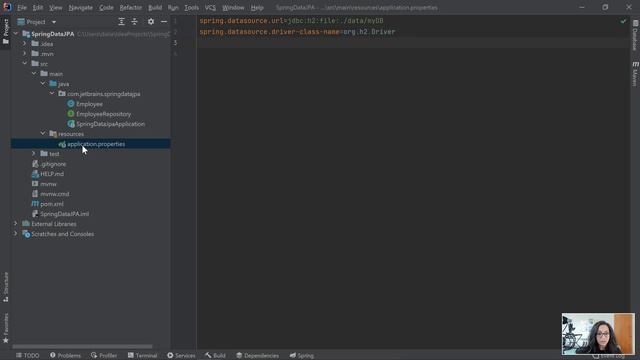Open the Structure tool window tab
Viewport: 640px width, 360px height.
tap(6, 287)
